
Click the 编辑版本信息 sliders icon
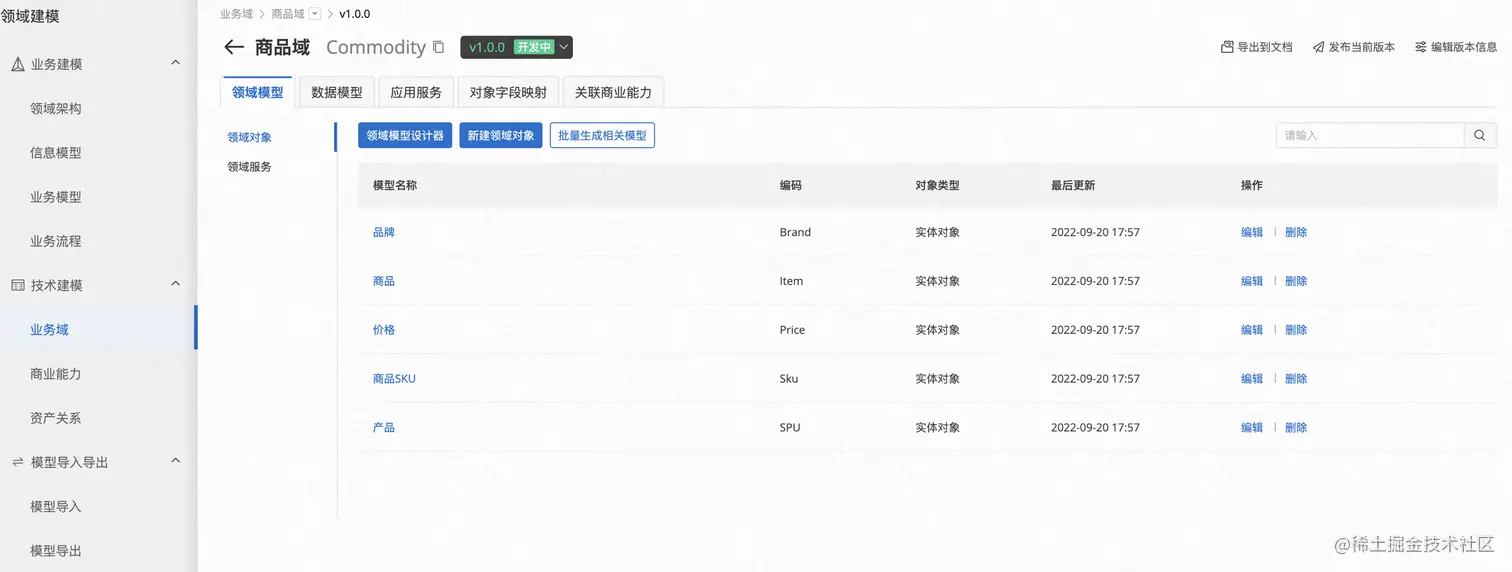pos(1421,47)
